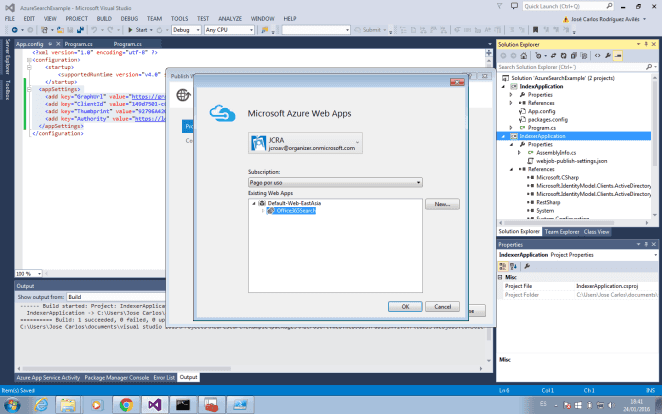
Task: Collapse References under IndexerApplication
Action: (x=512, y=169)
